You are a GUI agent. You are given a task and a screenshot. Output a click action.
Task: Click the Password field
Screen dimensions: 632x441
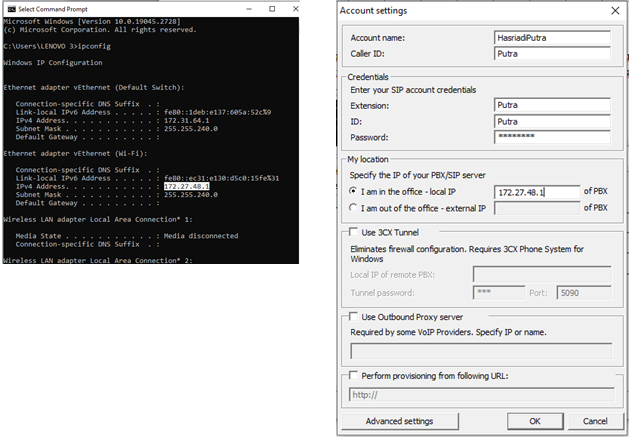tap(552, 137)
